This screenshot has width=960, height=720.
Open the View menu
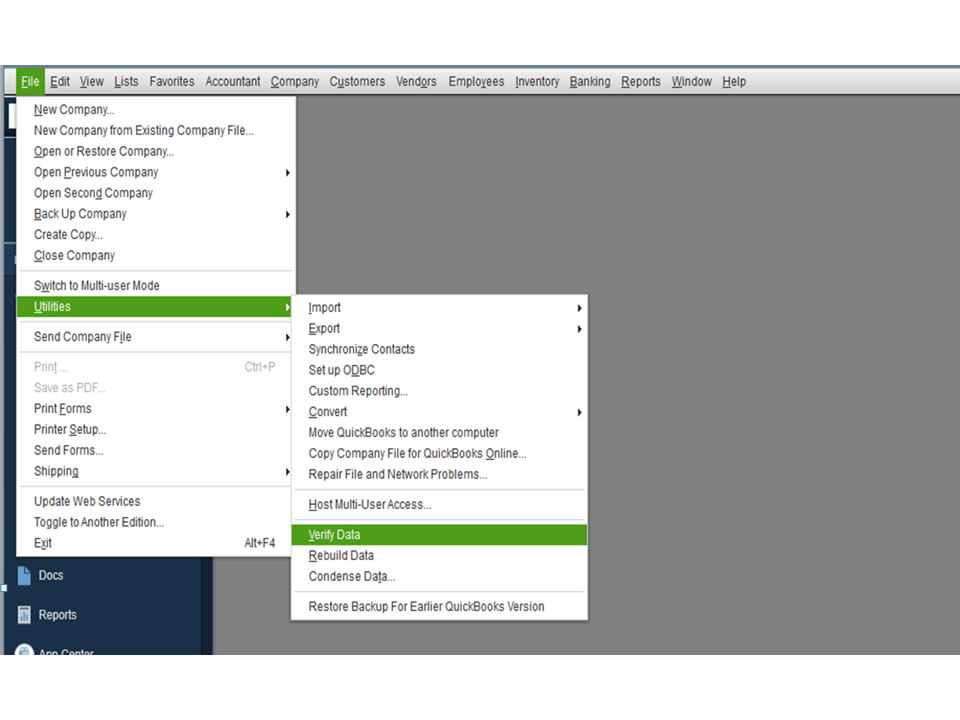click(92, 81)
